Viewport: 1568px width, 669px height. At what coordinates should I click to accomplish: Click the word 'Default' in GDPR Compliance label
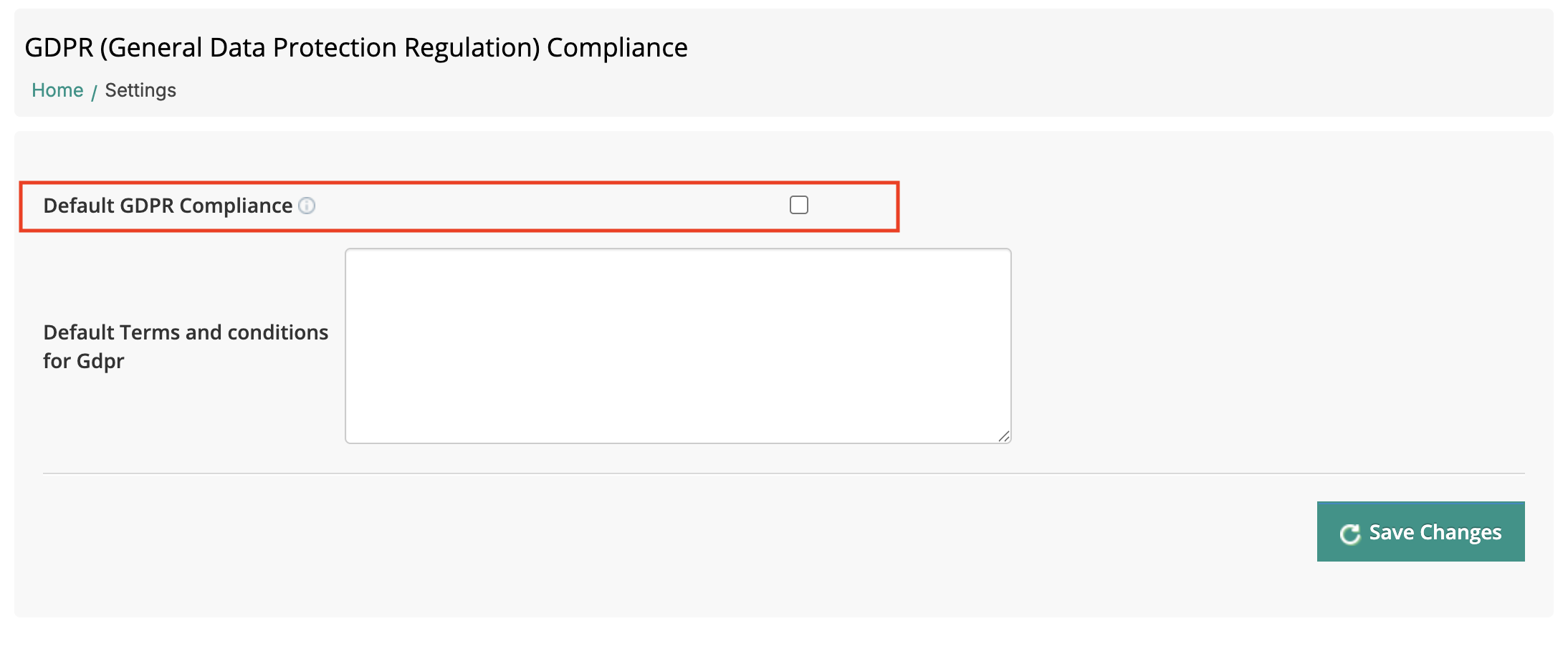click(x=79, y=206)
